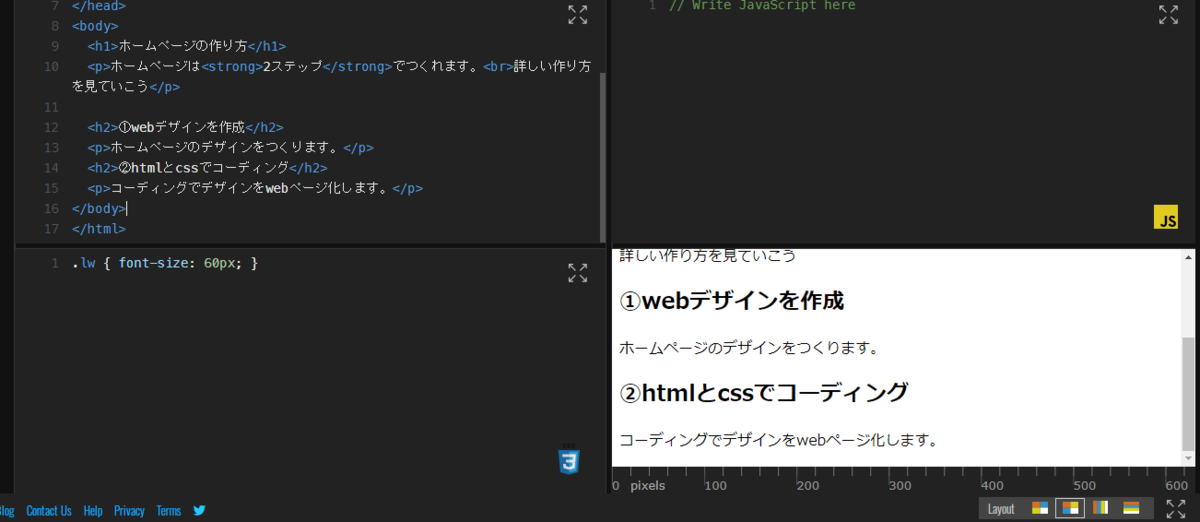The height and width of the screenshot is (522, 1200).
Task: Click the 'Layout' label in bottom bar
Action: pos(1001,509)
